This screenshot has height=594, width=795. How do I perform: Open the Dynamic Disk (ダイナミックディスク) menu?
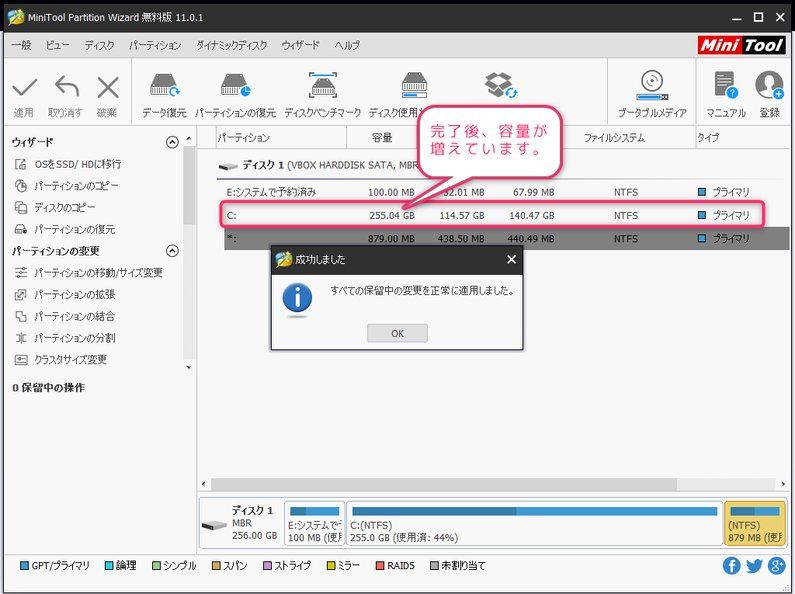[232, 45]
